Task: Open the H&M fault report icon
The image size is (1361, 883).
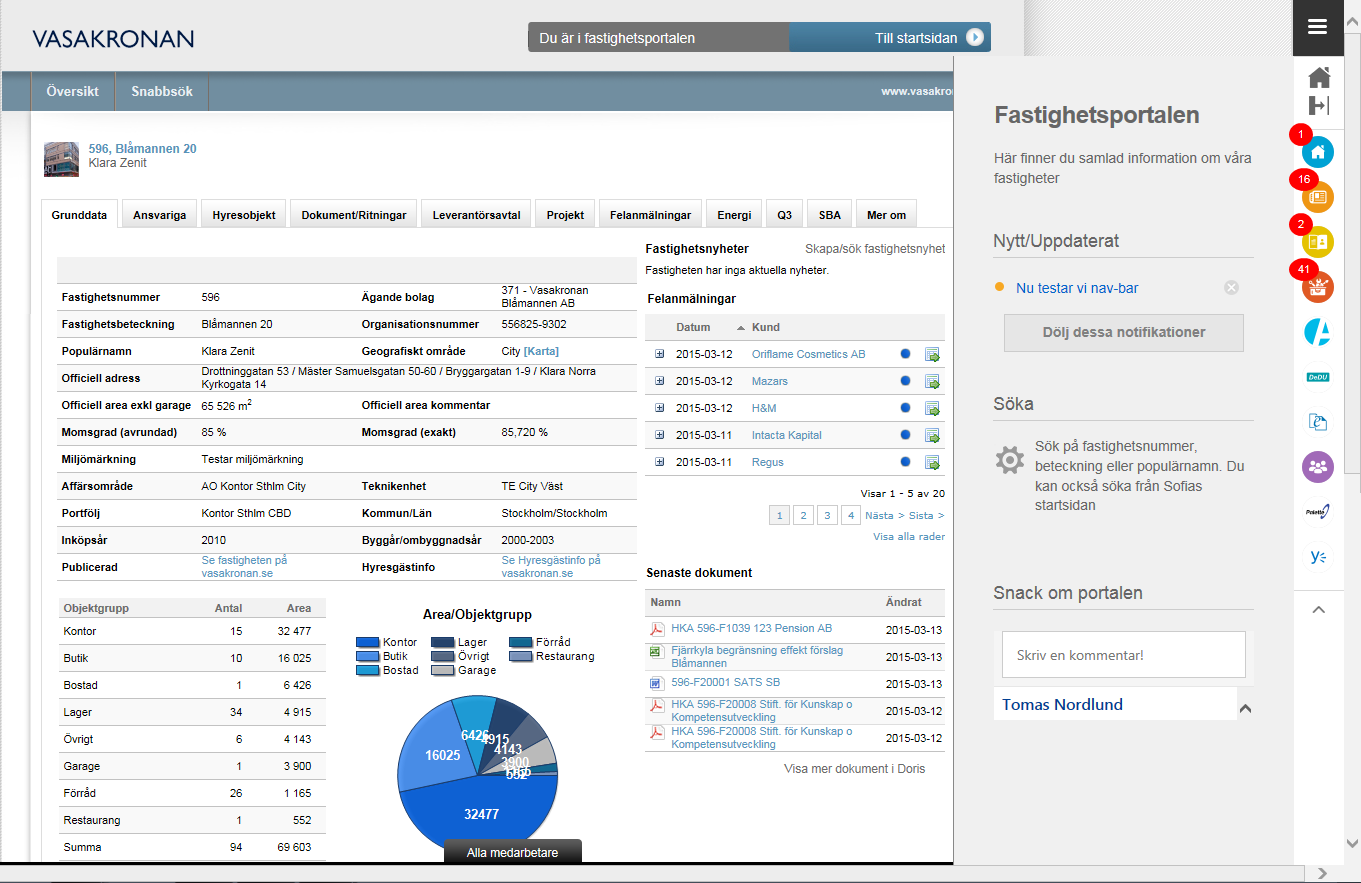Action: 932,408
